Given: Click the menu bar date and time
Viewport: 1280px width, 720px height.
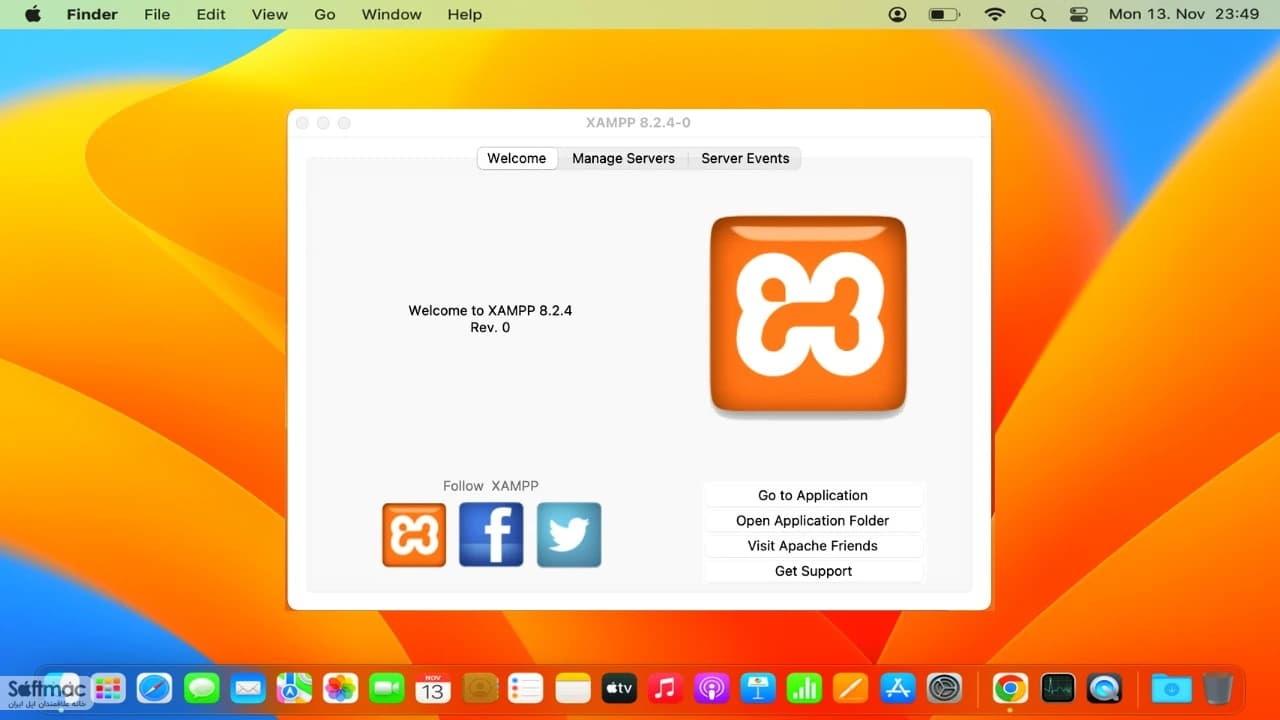Looking at the screenshot, I should [1184, 14].
